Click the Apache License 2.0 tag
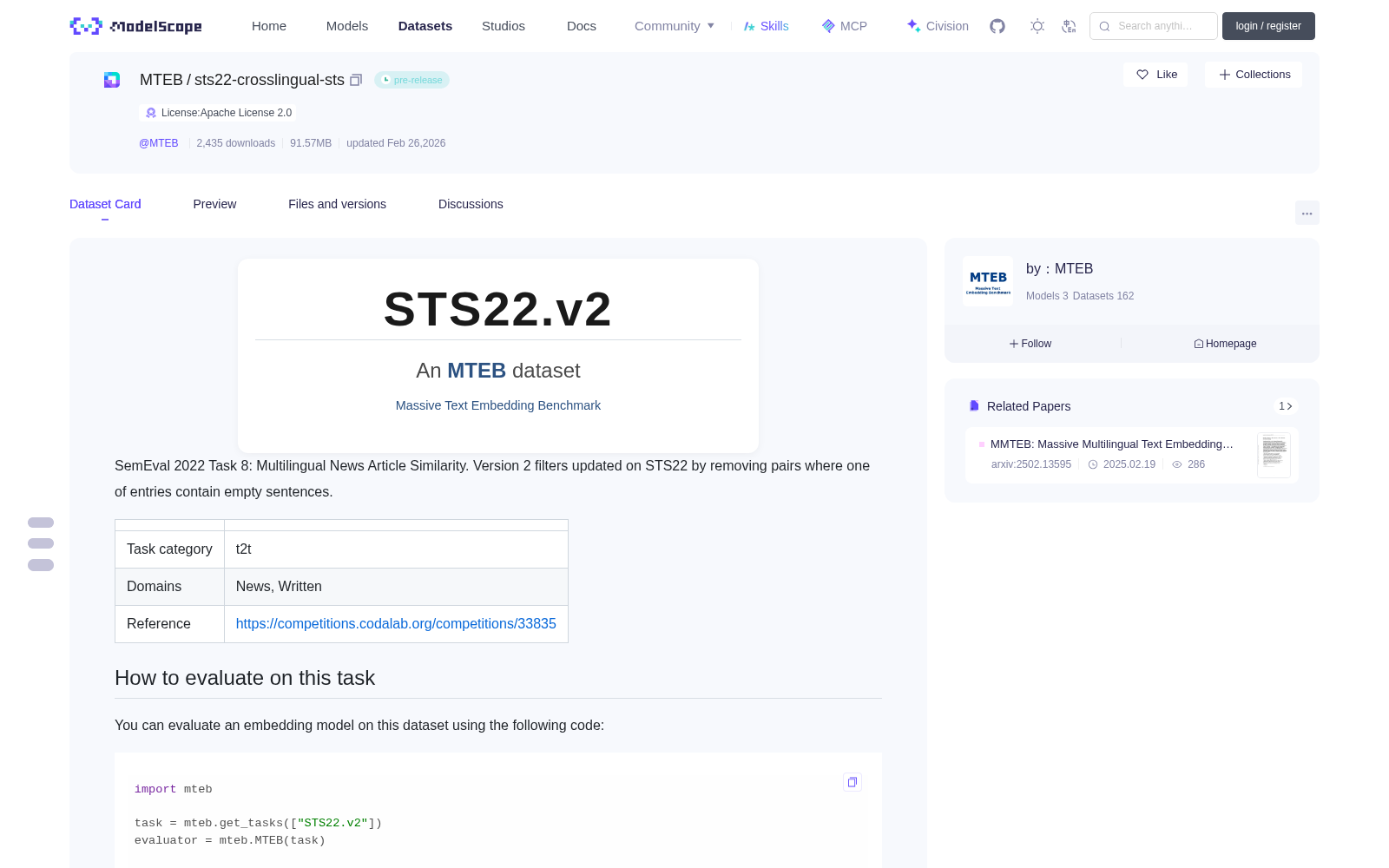1389x868 pixels. click(x=218, y=113)
